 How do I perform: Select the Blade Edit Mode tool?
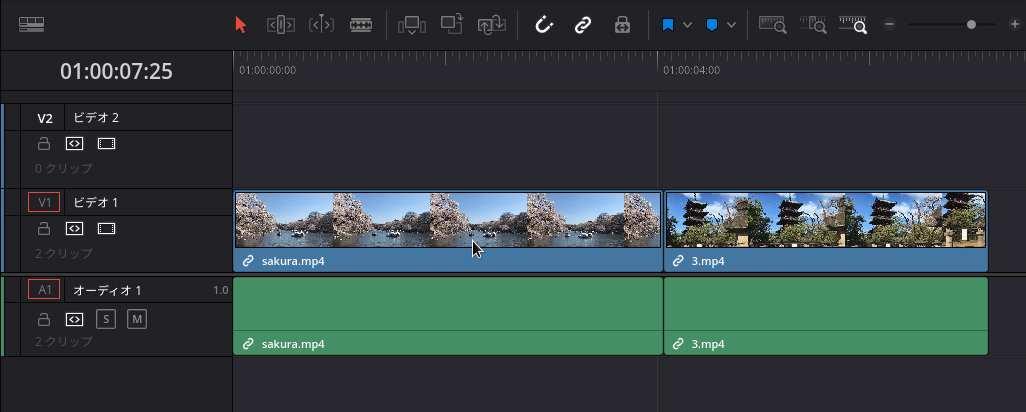click(361, 25)
